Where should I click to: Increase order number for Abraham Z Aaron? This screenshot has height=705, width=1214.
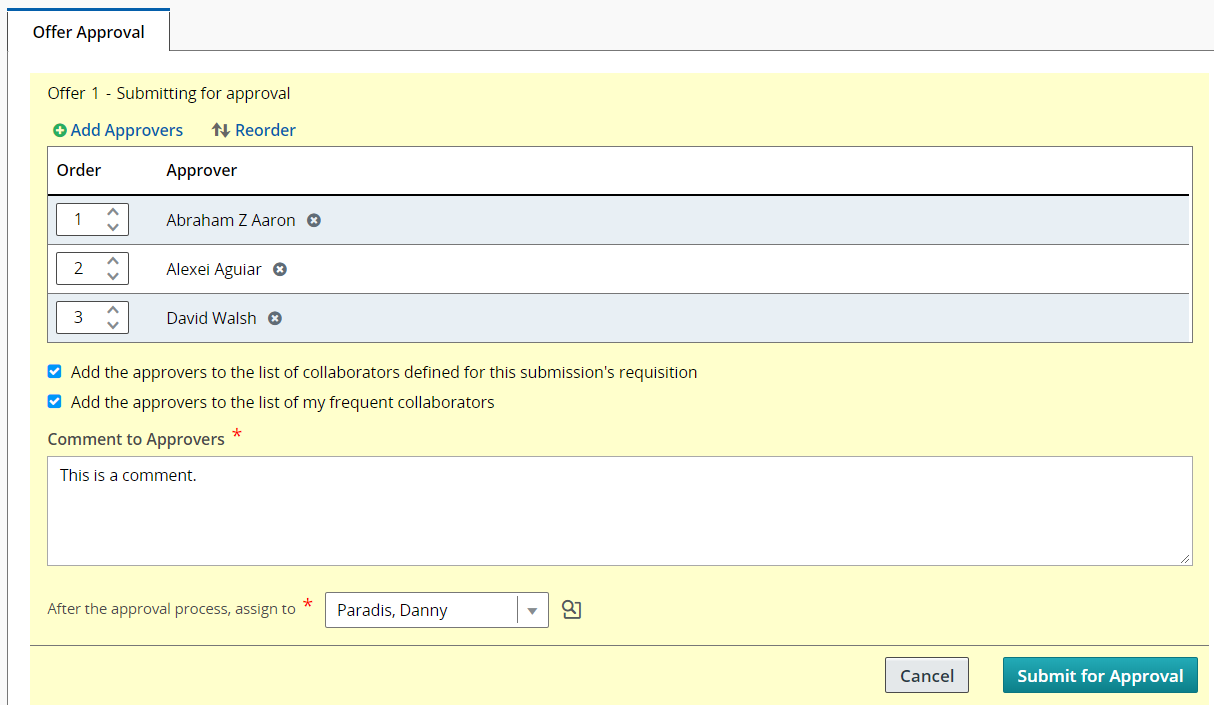tap(113, 212)
